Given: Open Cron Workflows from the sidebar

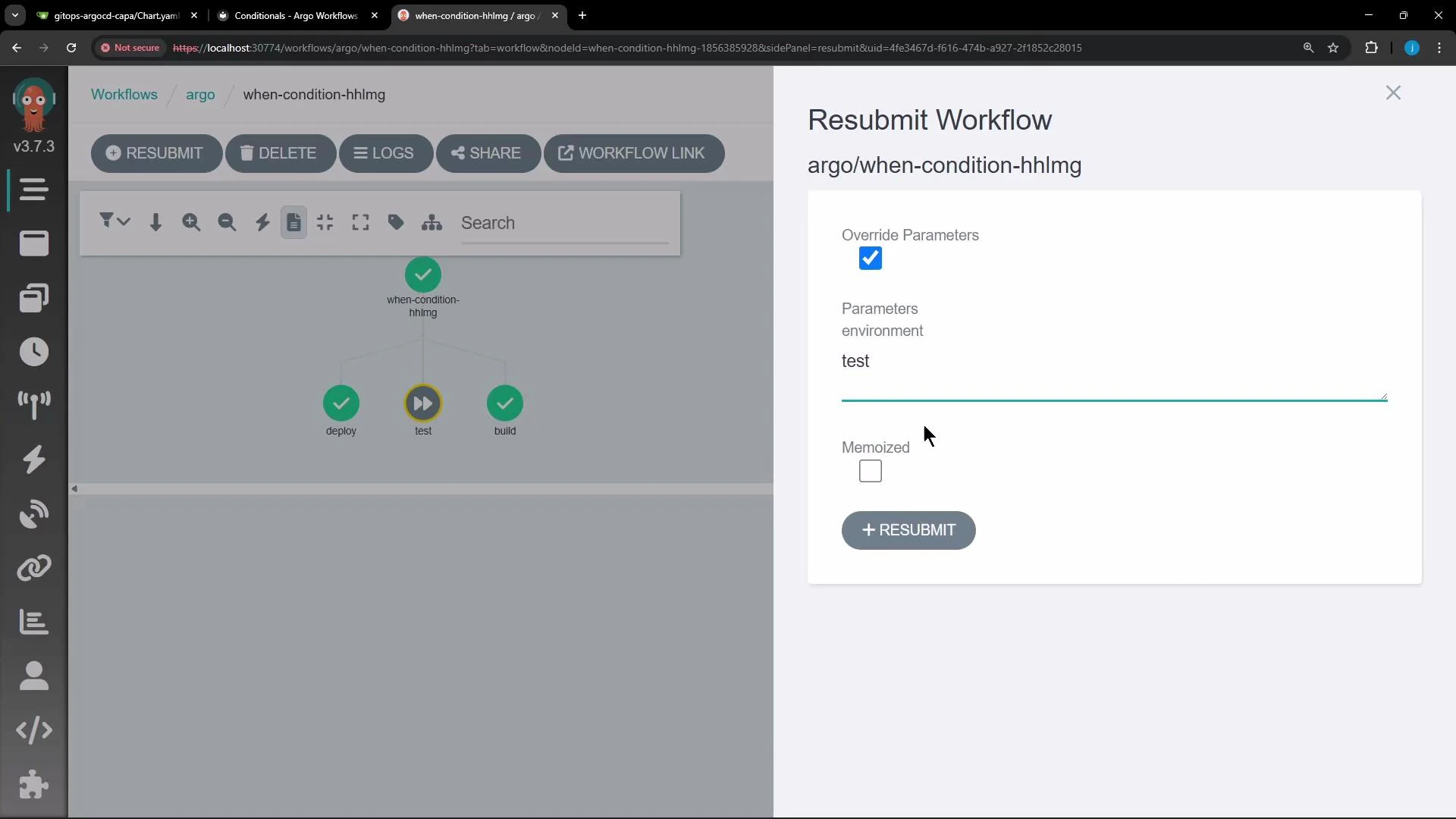Looking at the screenshot, I should point(34,351).
